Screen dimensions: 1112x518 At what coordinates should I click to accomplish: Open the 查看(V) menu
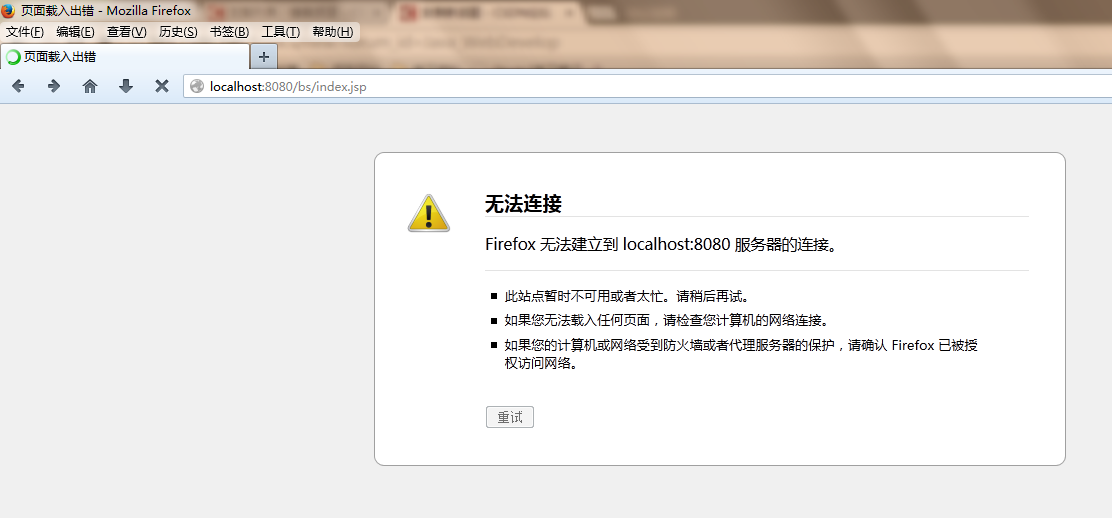point(126,32)
